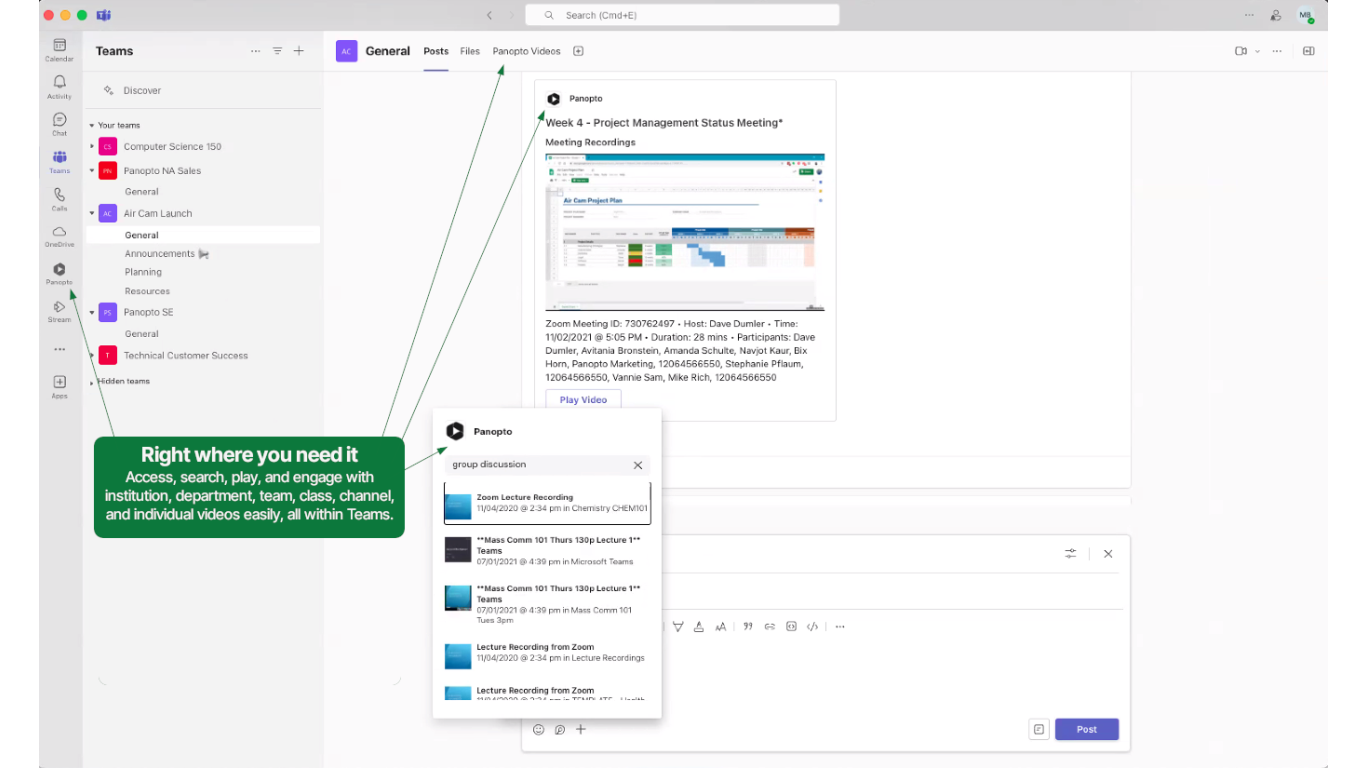Open the Calls phone icon

click(59, 199)
